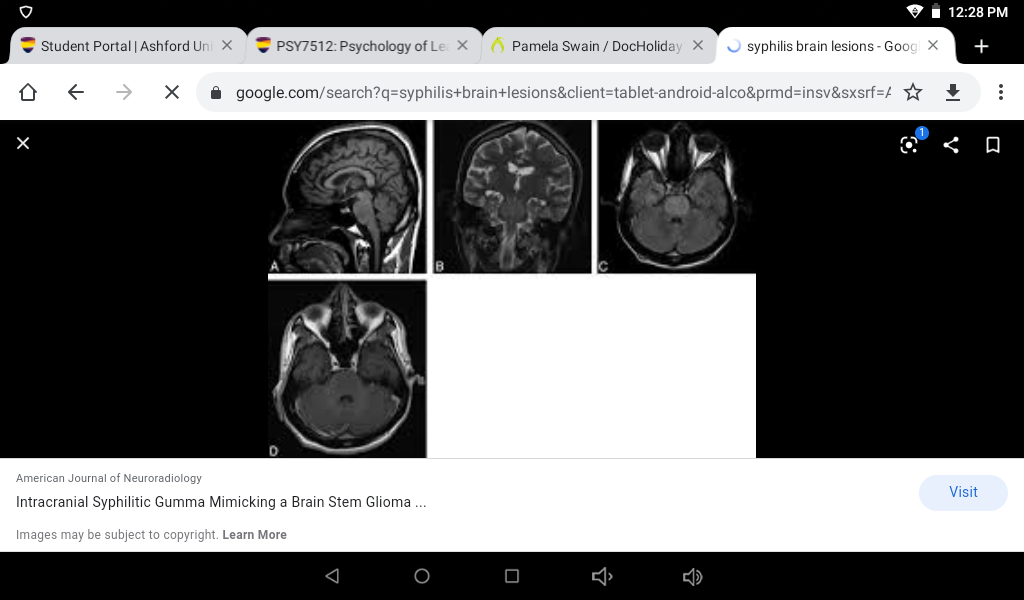Screen dimensions: 1024x600
Task: Bookmark this page with the star
Action: [913, 92]
